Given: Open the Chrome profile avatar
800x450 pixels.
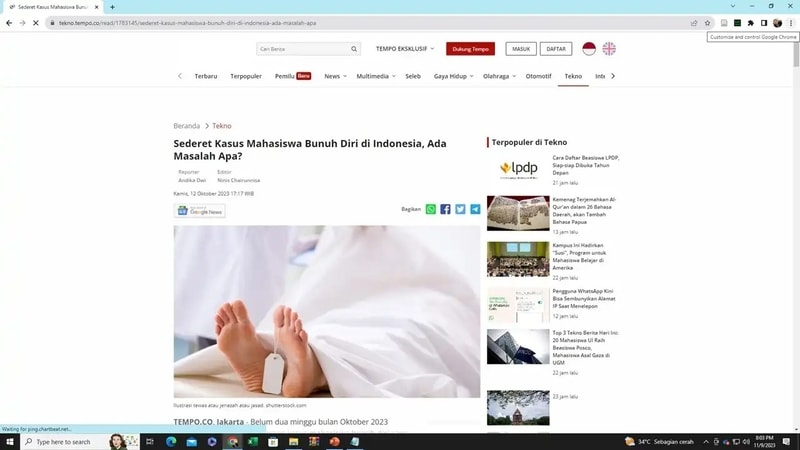Looking at the screenshot, I should pos(778,23).
